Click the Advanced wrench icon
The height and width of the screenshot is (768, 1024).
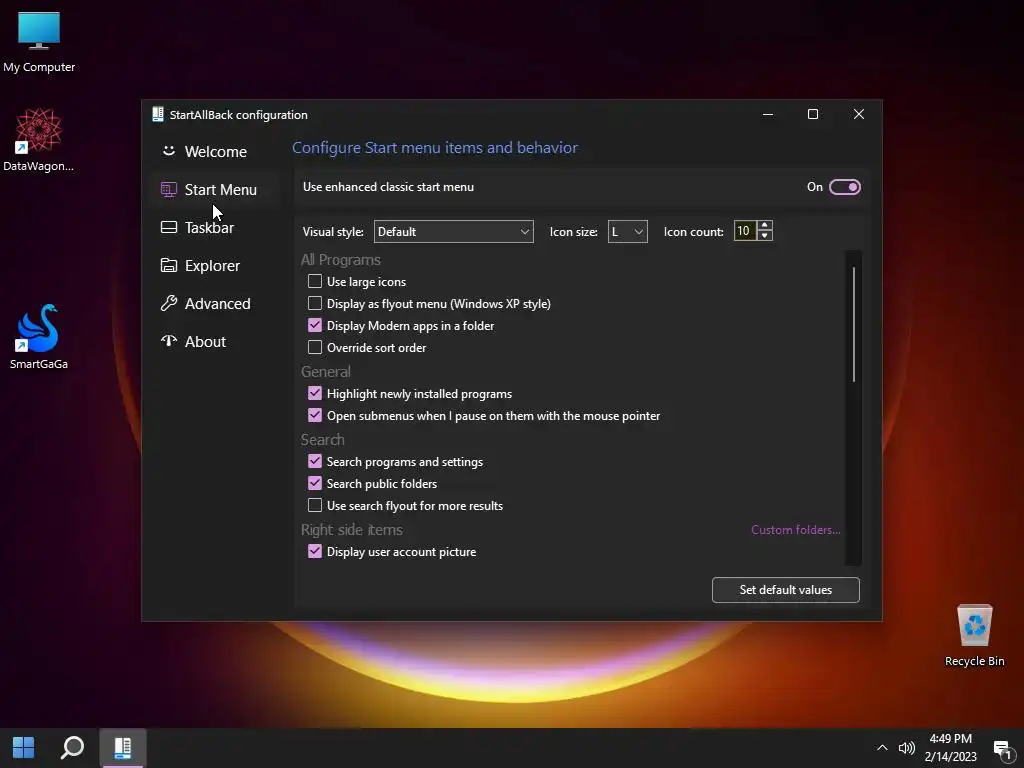coord(168,303)
